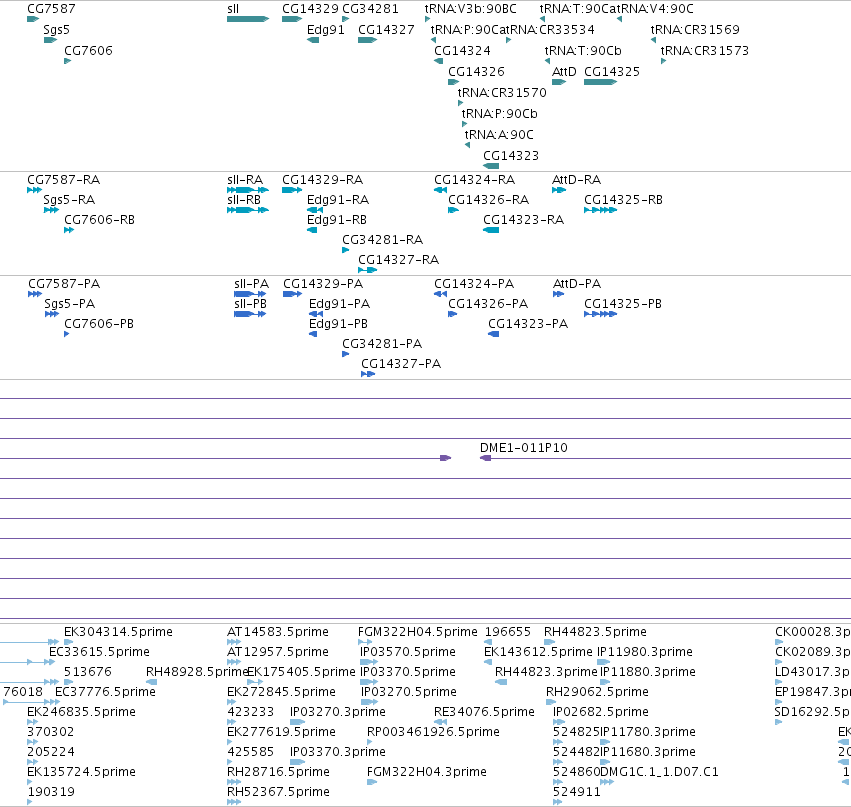Select the IP03270.3prime EST glyph
The height and width of the screenshot is (807, 851).
coord(297,722)
